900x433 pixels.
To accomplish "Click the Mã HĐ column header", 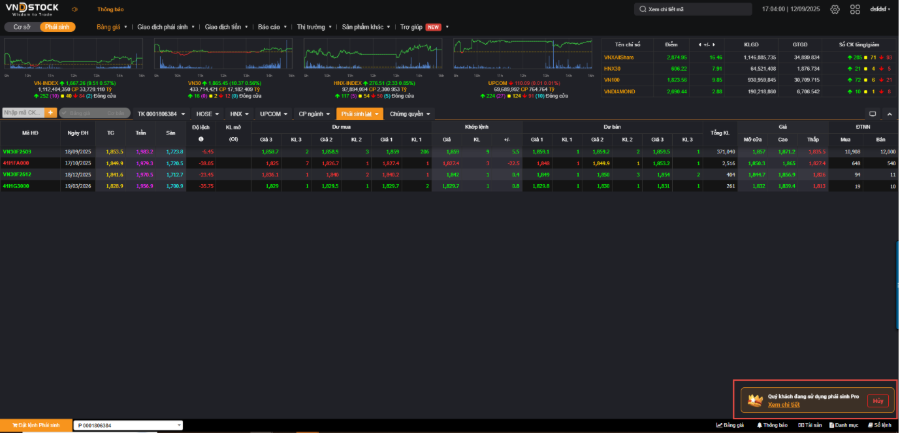I will click(x=30, y=133).
